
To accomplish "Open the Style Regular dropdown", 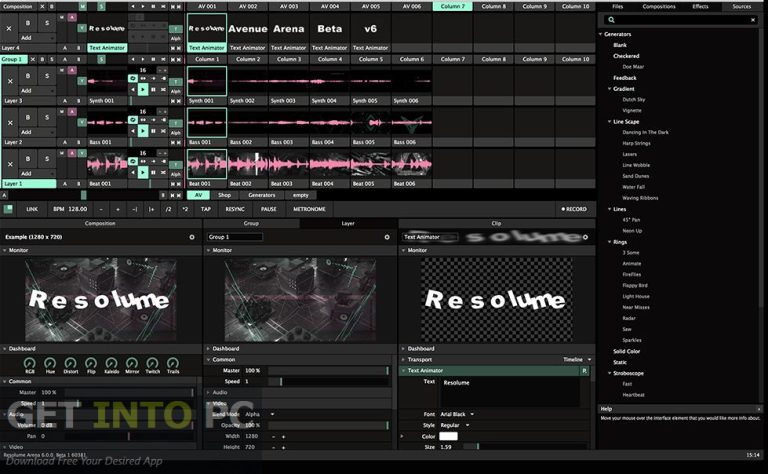I will click(455, 425).
